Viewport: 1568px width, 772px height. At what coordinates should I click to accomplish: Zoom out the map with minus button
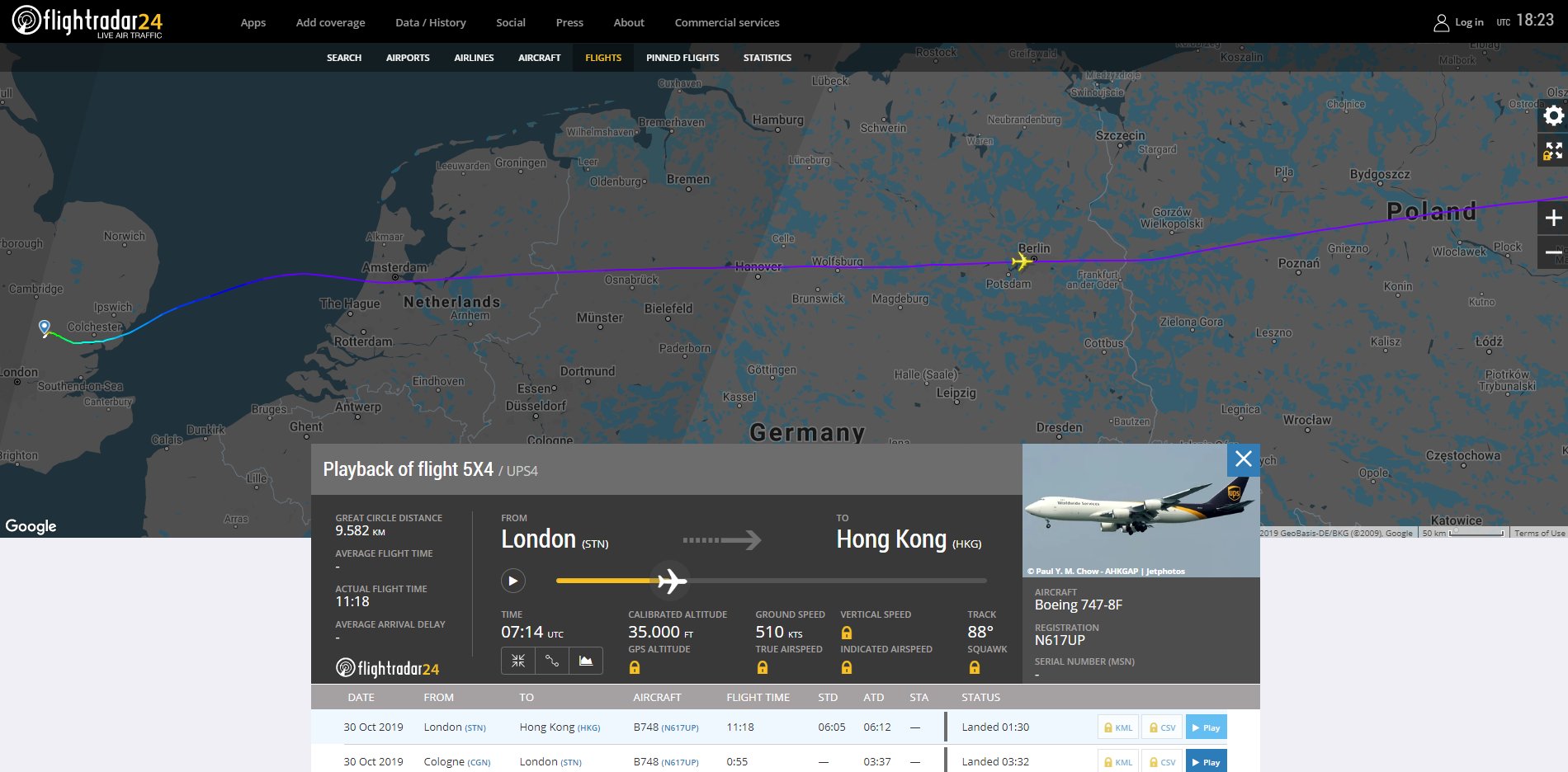click(x=1553, y=252)
